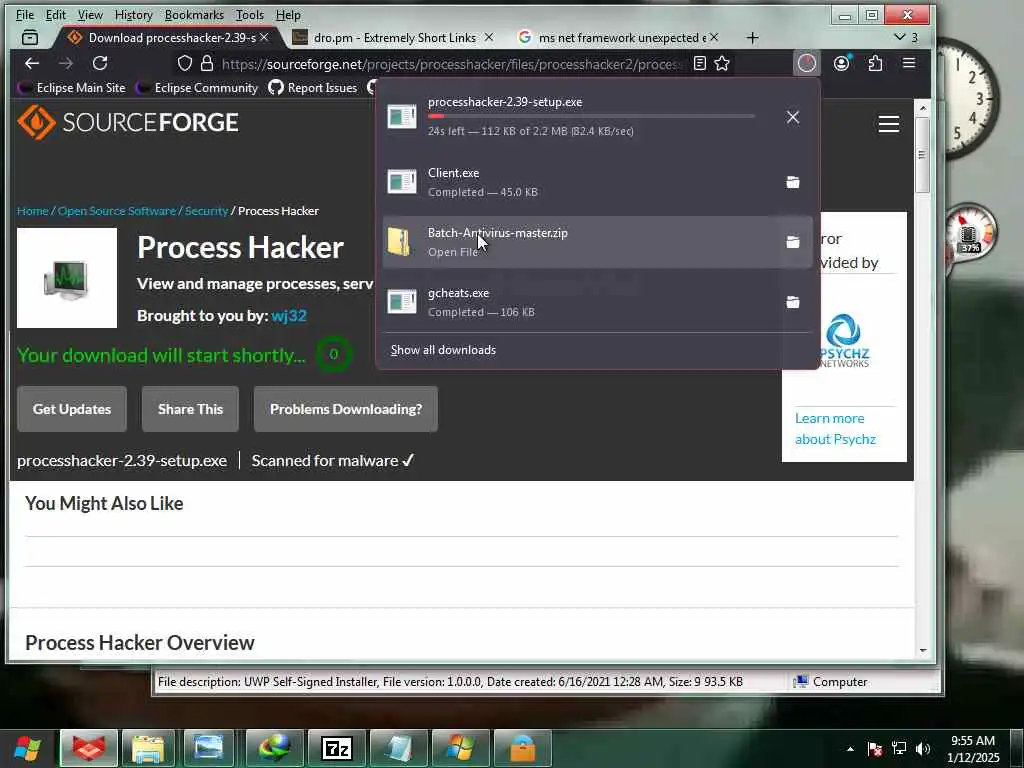Open Learn more about Psychz link
1024x768 pixels.
click(x=835, y=428)
